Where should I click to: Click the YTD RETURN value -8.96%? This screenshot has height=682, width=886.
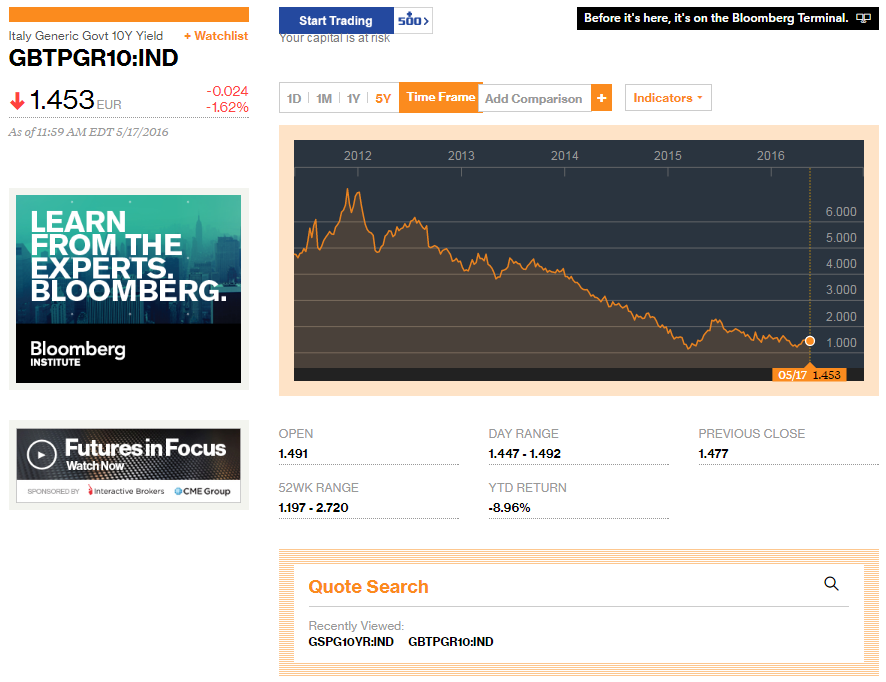coord(509,507)
